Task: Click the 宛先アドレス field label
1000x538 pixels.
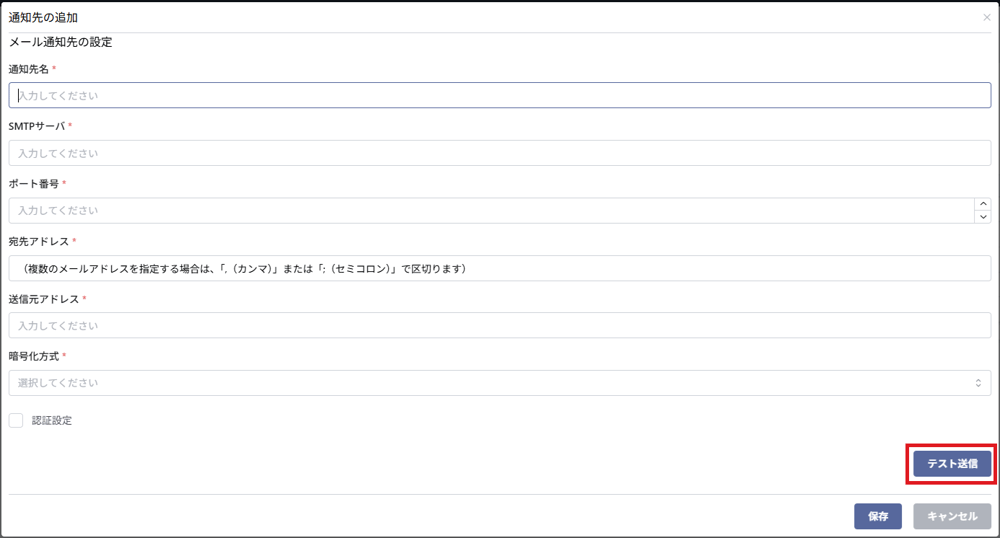Action: [39, 241]
